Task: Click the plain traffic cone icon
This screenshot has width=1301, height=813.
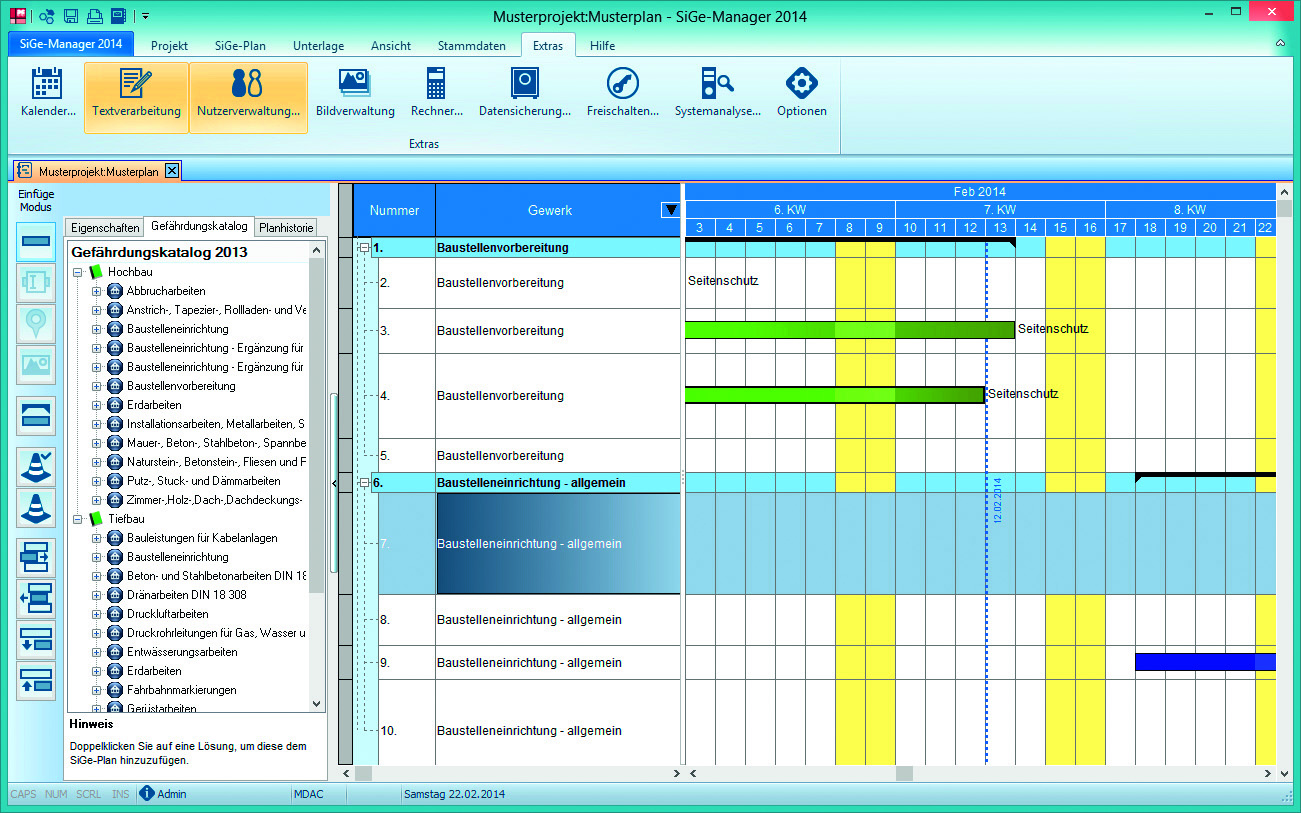Action: 36,508
